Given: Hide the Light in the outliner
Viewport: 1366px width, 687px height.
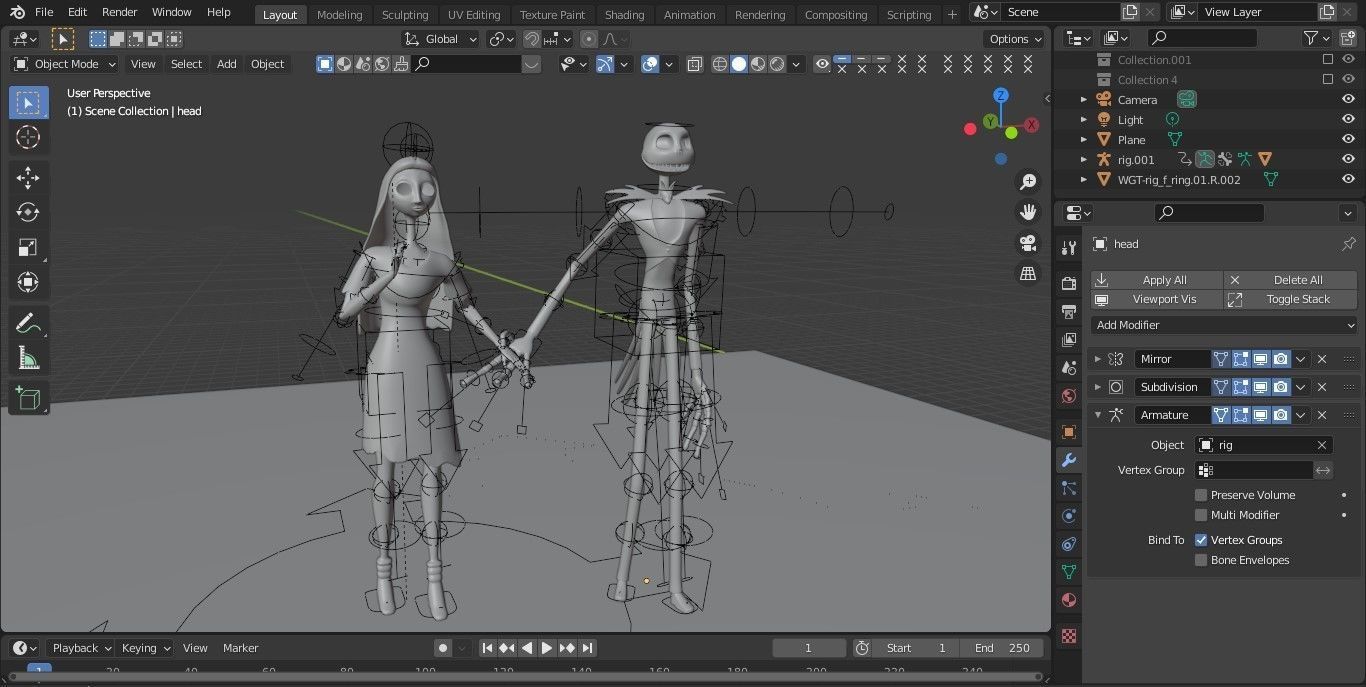Looking at the screenshot, I should [1348, 120].
